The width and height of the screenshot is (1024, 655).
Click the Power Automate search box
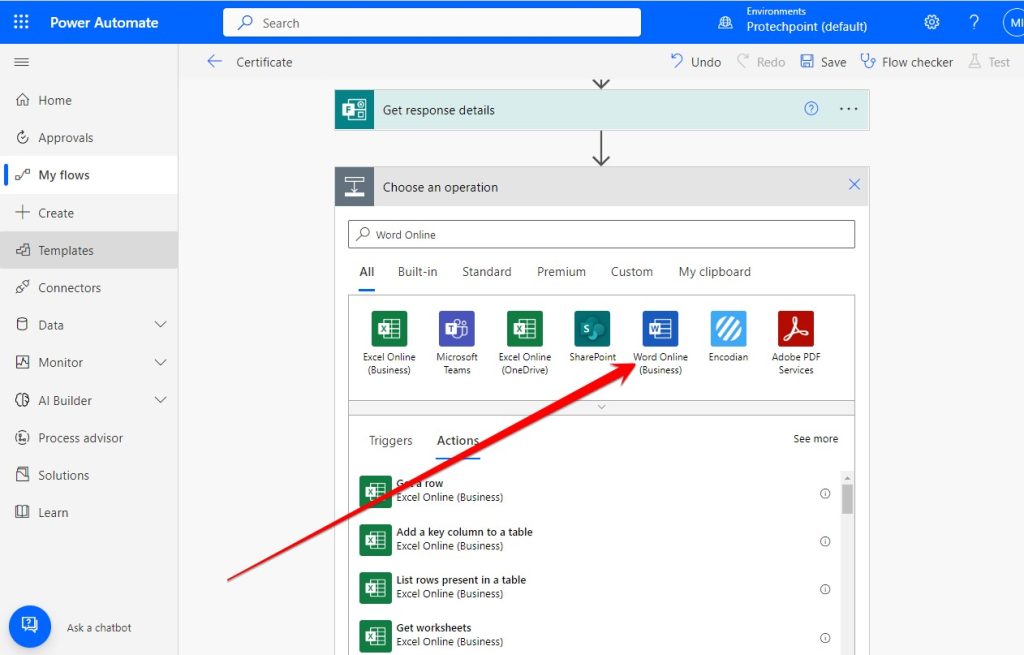432,23
